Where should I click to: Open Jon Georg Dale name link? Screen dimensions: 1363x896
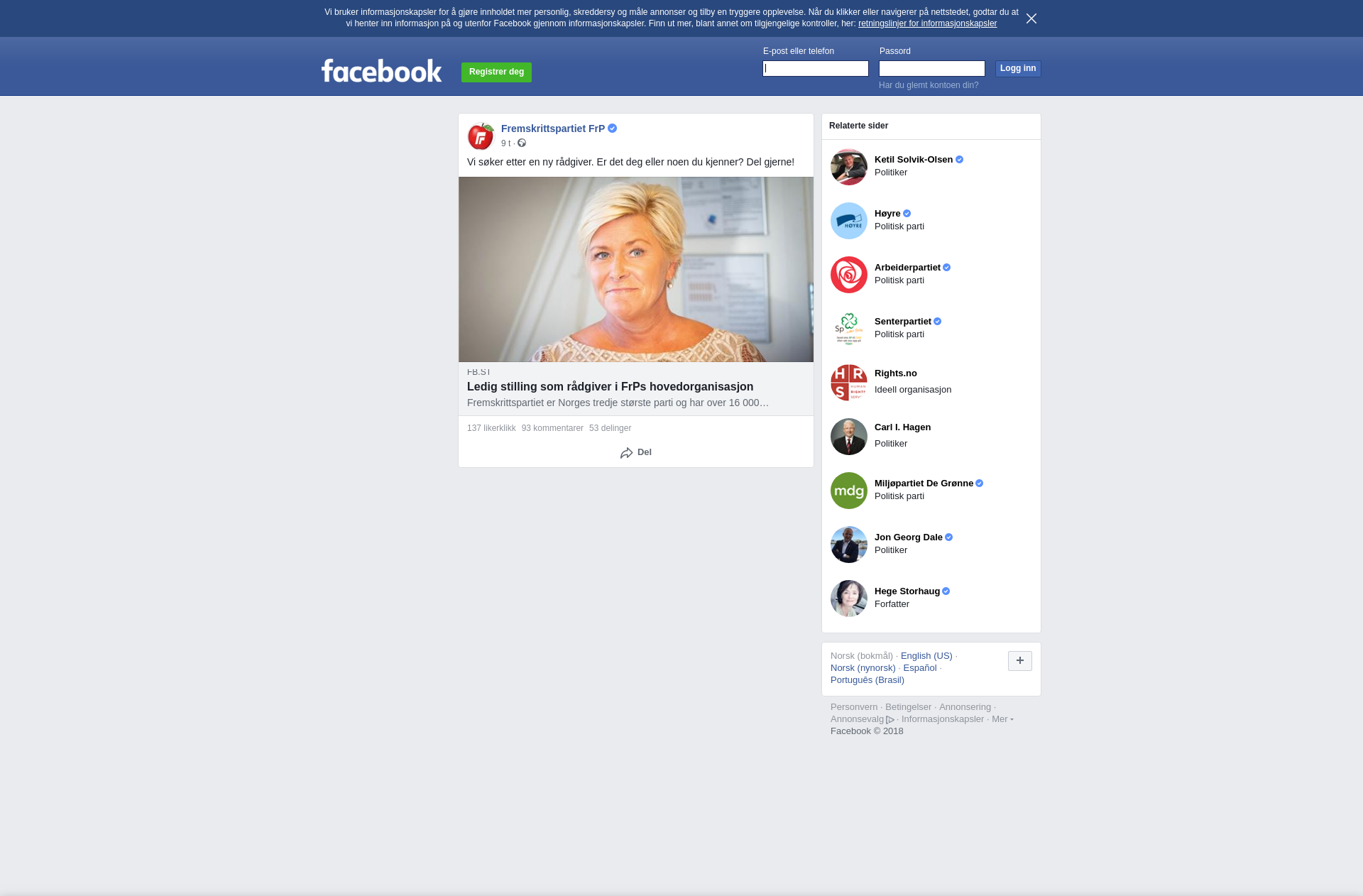(x=909, y=537)
